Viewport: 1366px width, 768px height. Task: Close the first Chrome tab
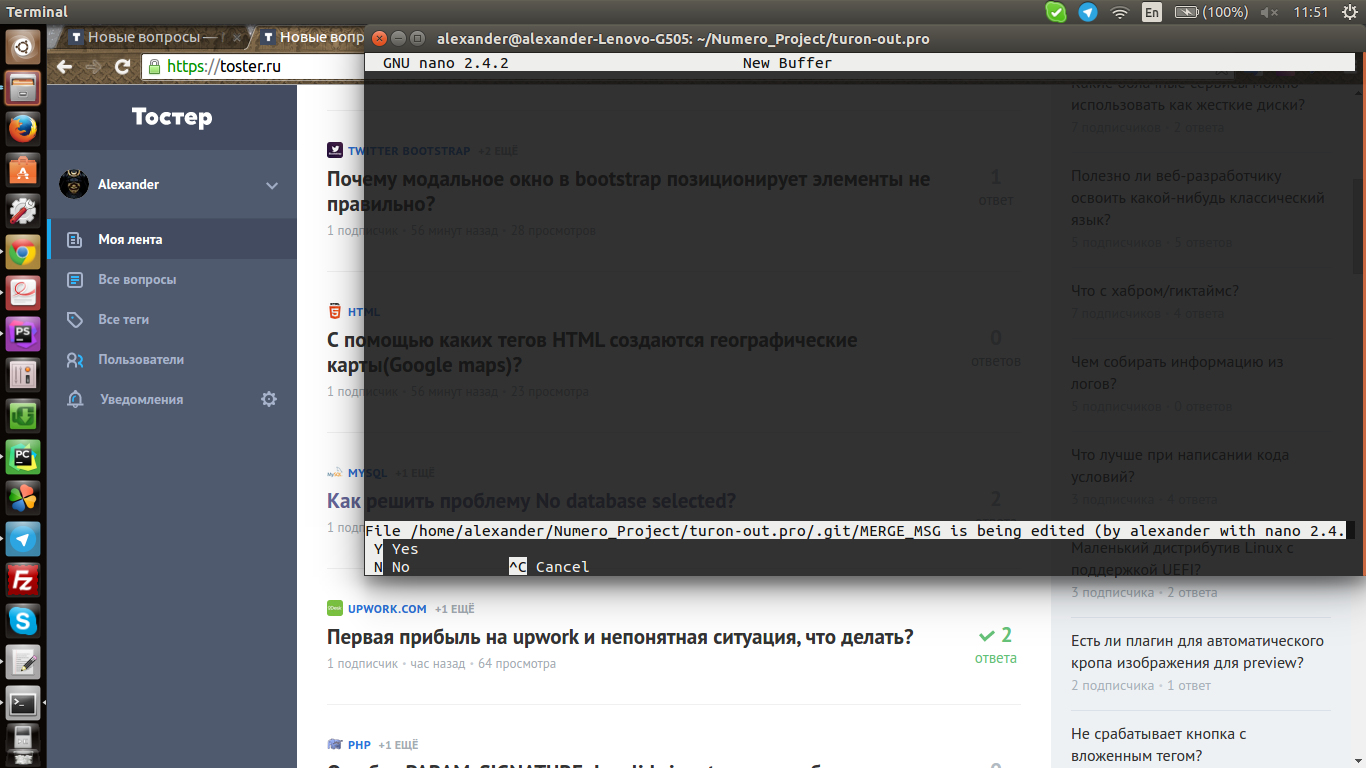click(237, 38)
